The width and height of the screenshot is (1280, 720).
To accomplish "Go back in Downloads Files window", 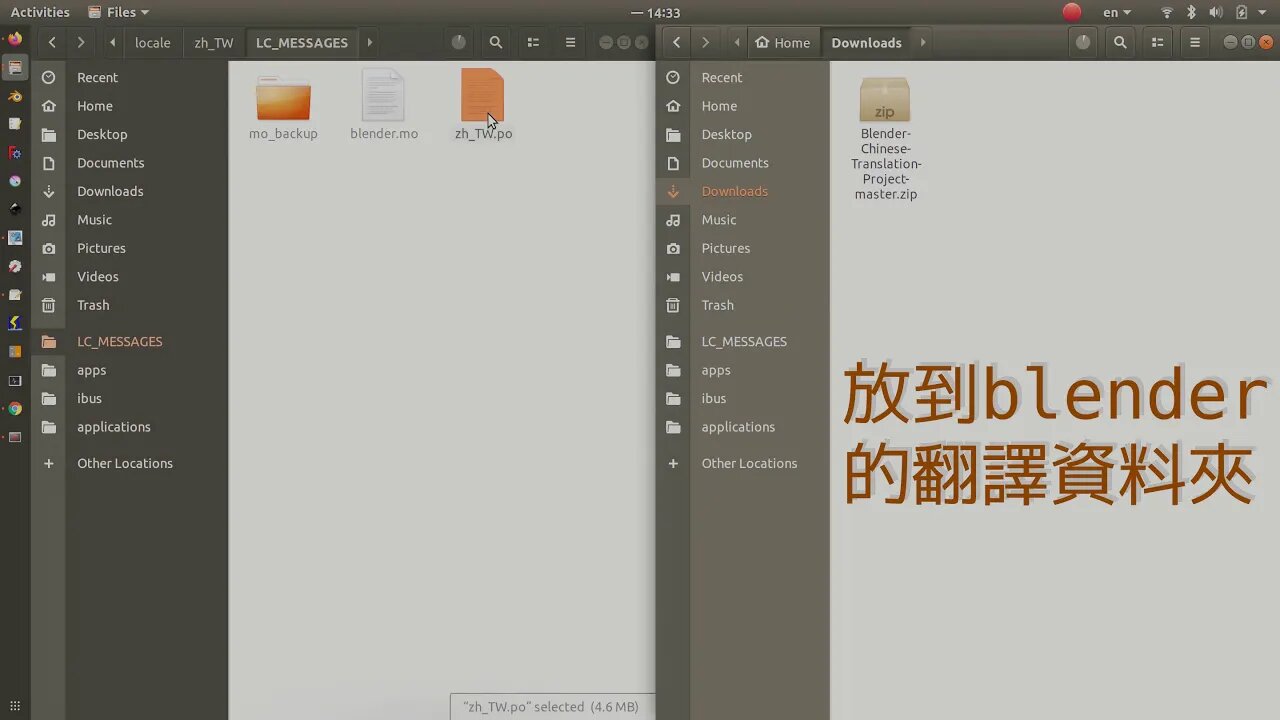I will [677, 43].
